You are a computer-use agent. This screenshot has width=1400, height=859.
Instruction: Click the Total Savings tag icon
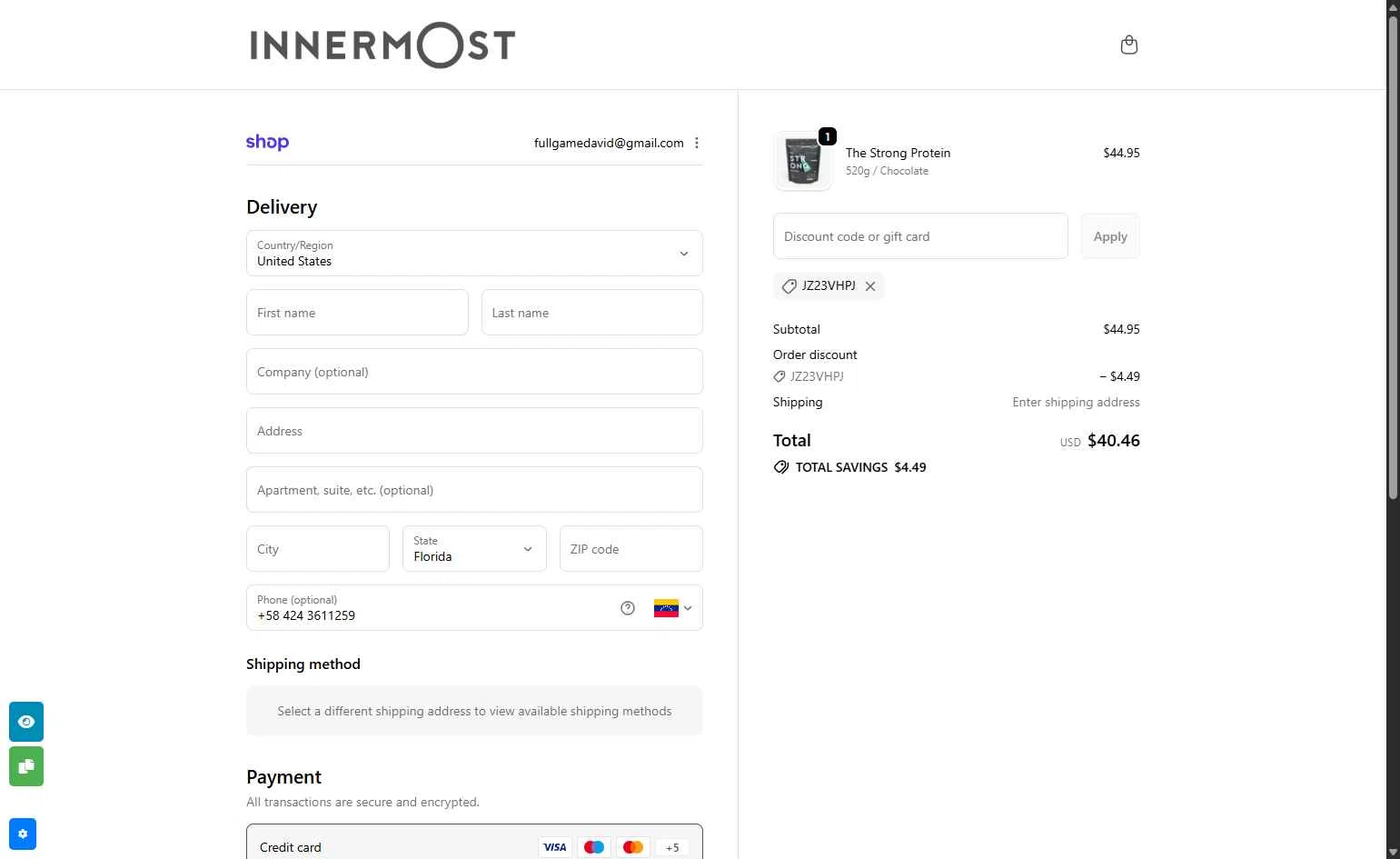pyautogui.click(x=781, y=467)
